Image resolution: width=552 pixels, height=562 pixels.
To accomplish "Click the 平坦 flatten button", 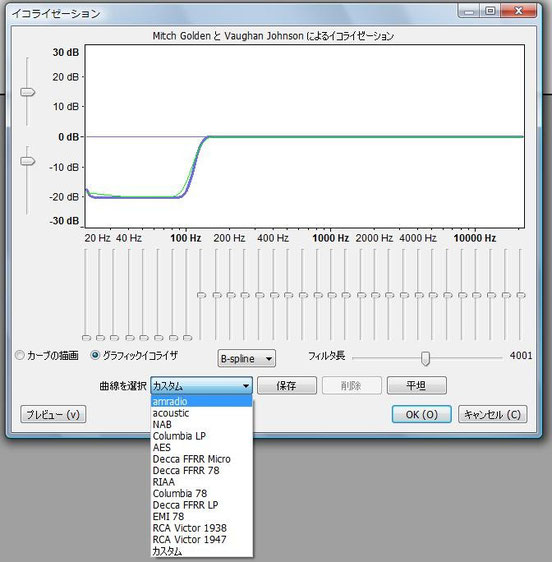I will [417, 386].
